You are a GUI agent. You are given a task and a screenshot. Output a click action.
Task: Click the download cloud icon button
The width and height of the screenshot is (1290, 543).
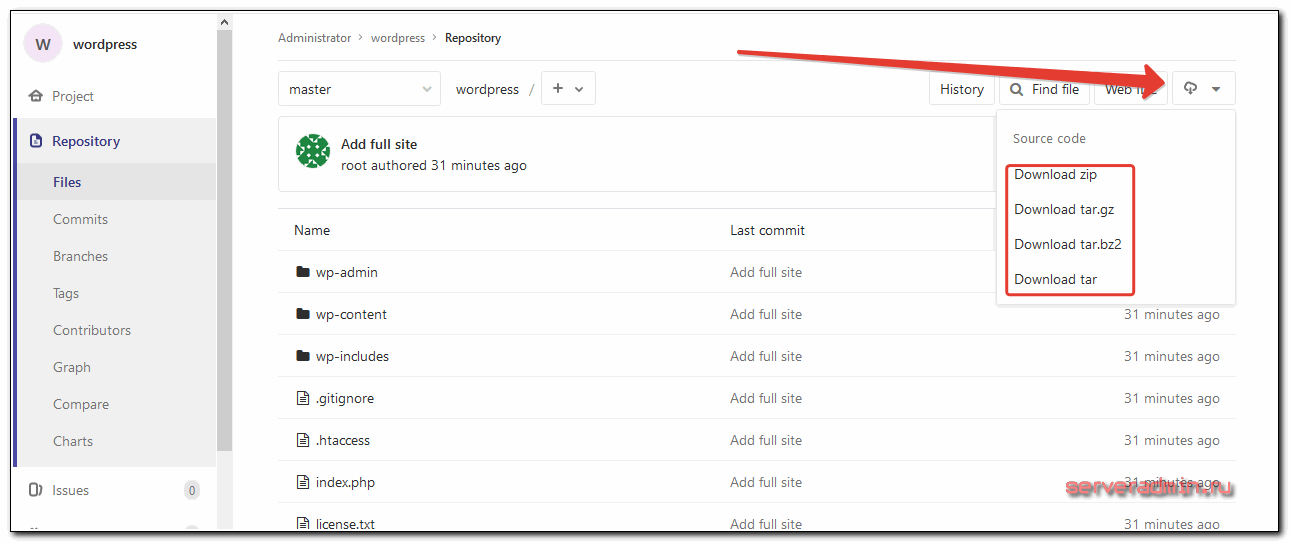1203,89
